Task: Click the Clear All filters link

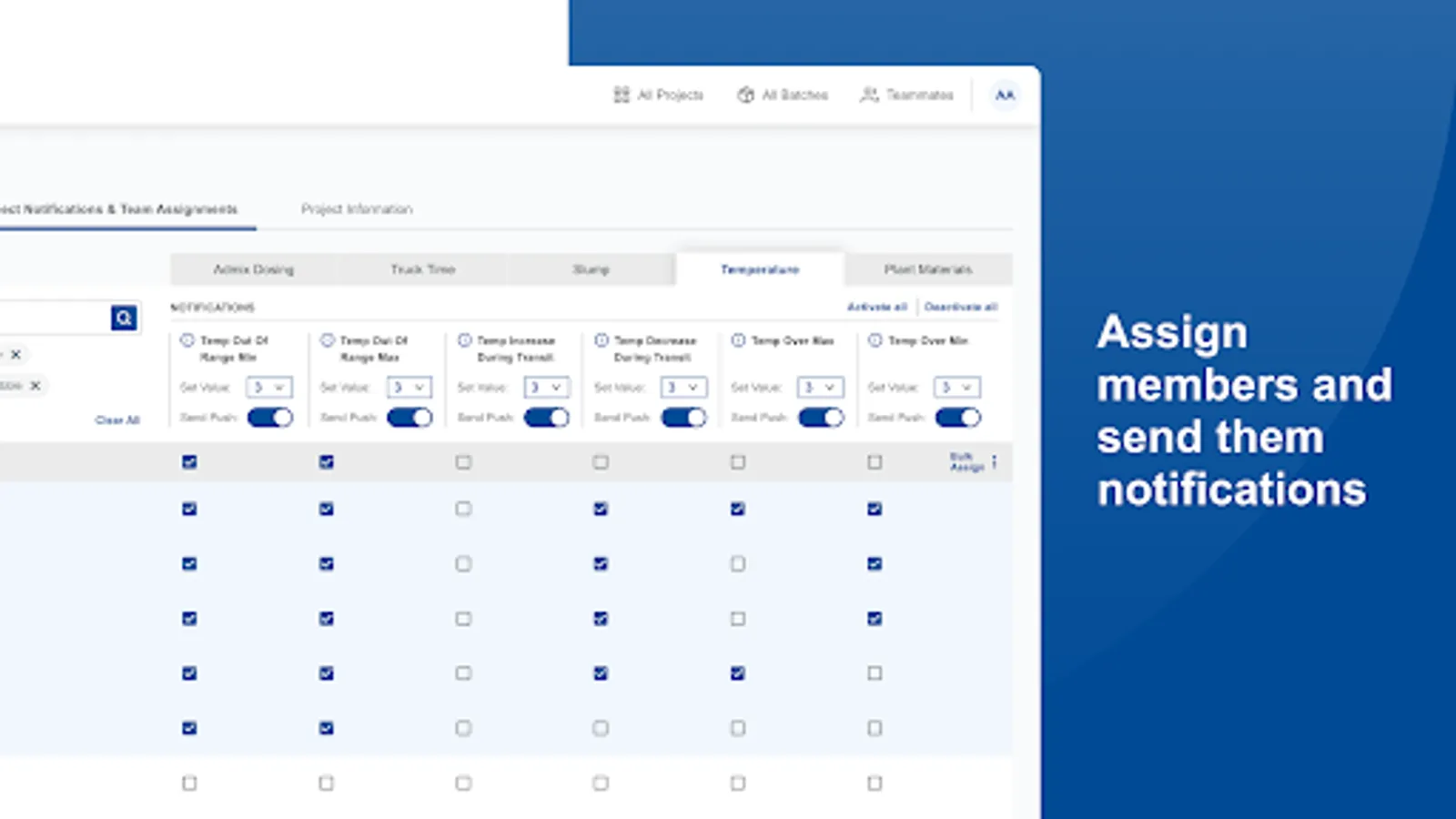Action: (117, 420)
